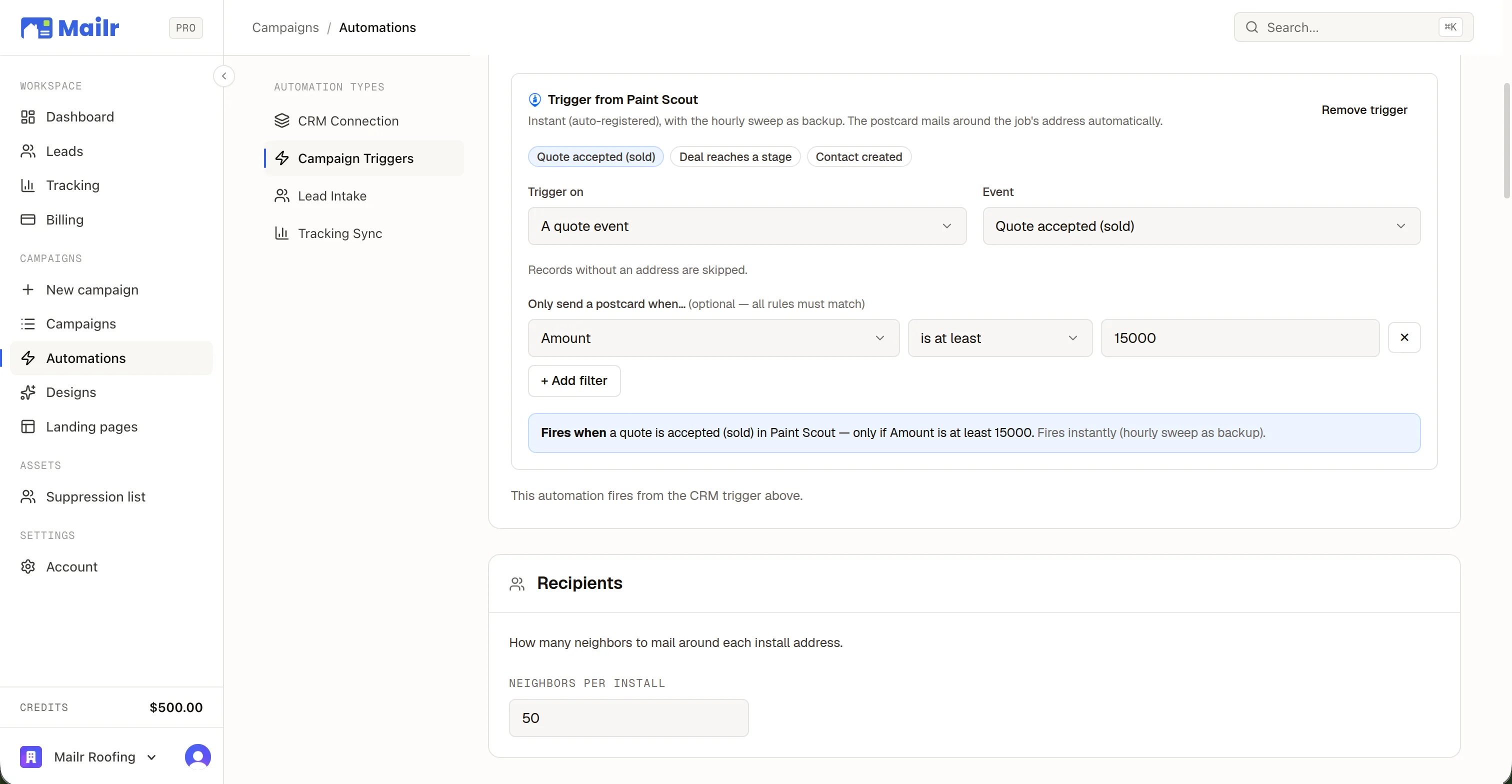Start a New campaign
1512x784 pixels.
pos(111,290)
